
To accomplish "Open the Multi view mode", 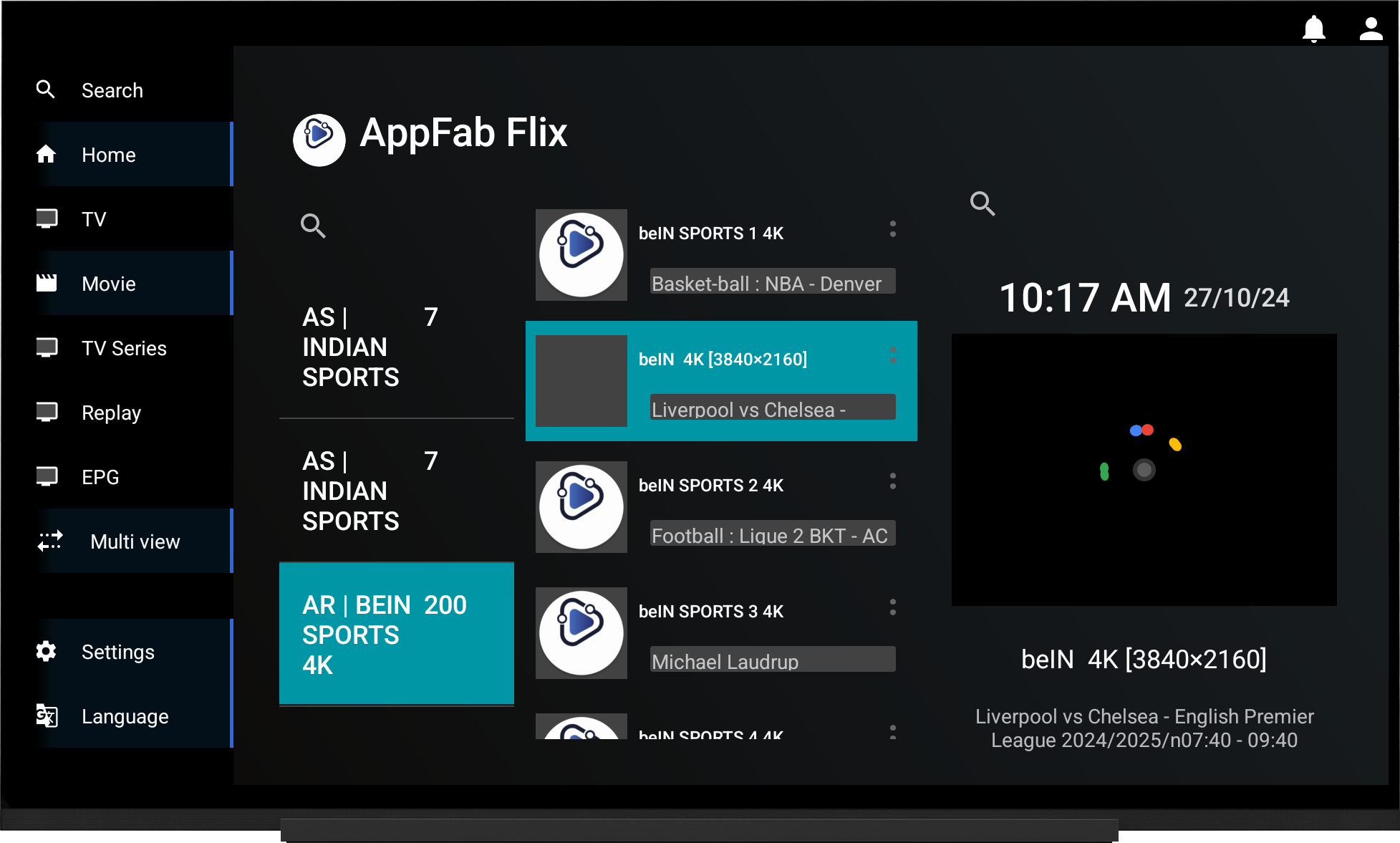I will coord(135,541).
